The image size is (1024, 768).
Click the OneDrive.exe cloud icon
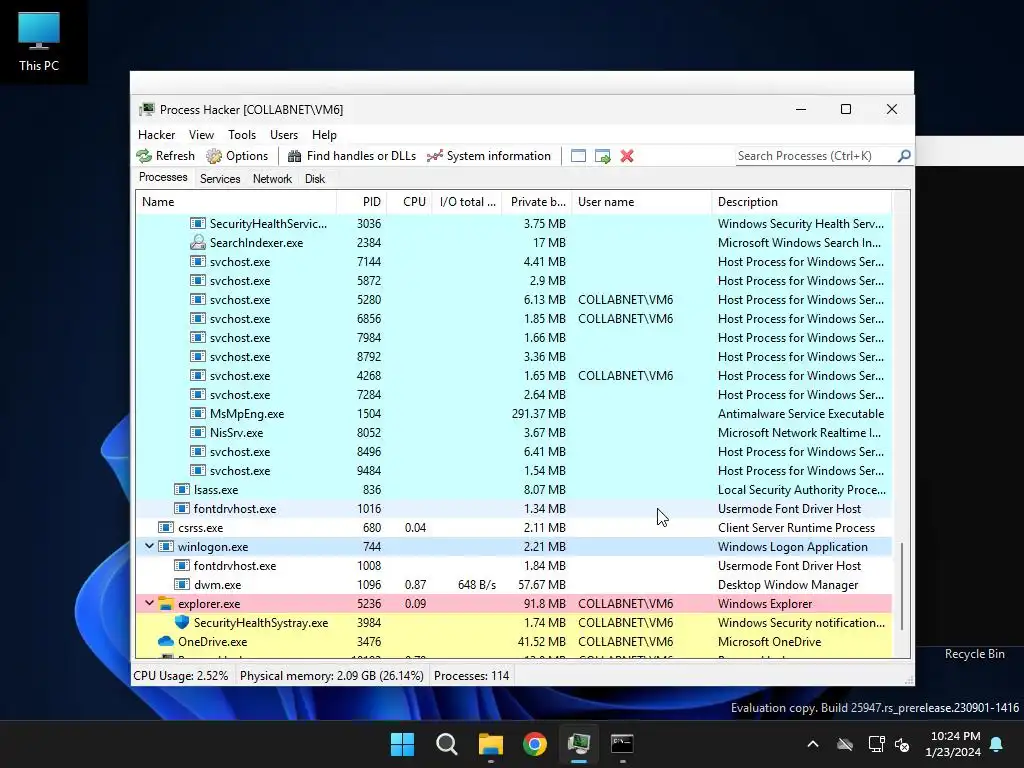[166, 641]
